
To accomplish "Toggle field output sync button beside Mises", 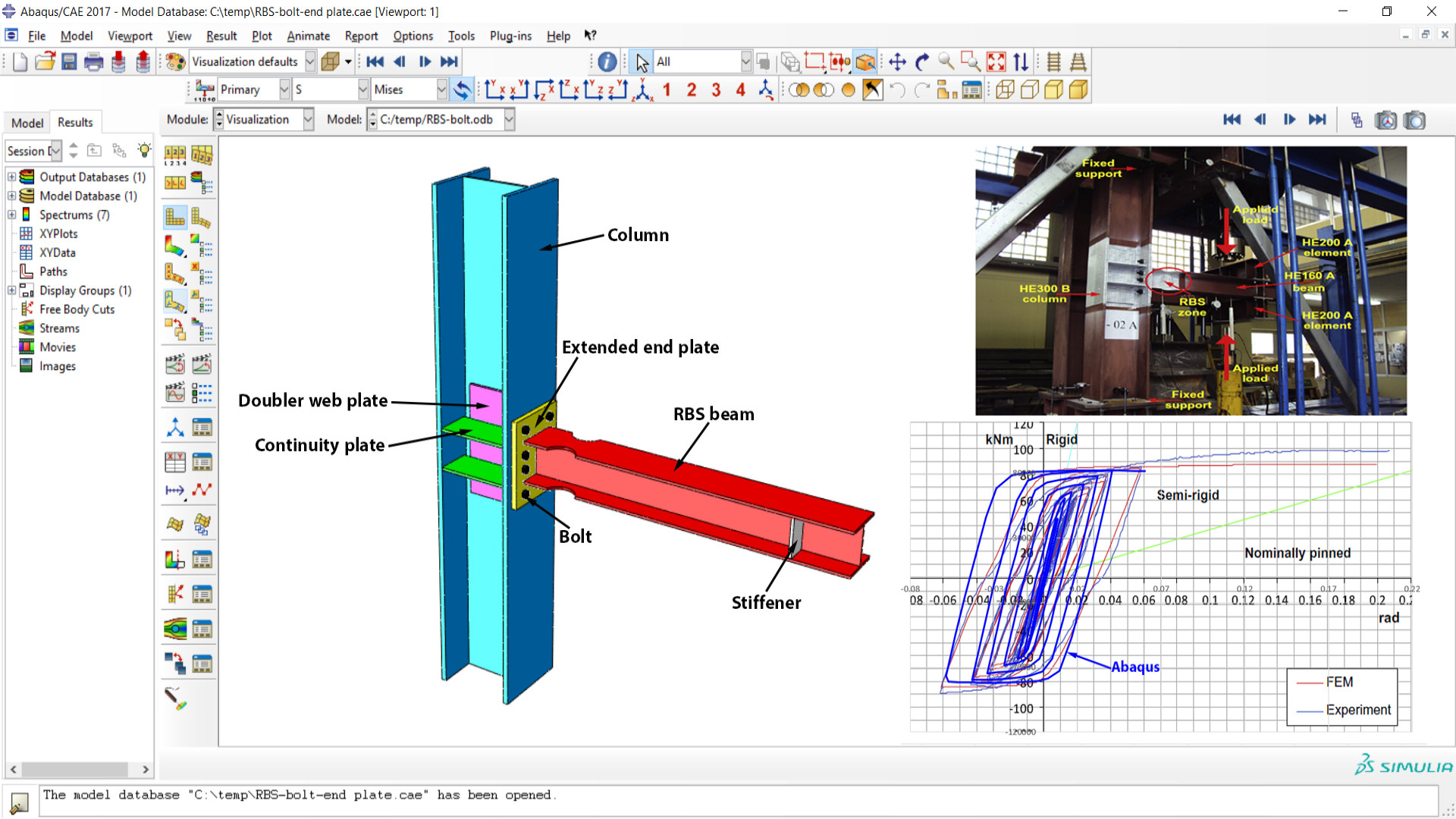I will tap(462, 90).
